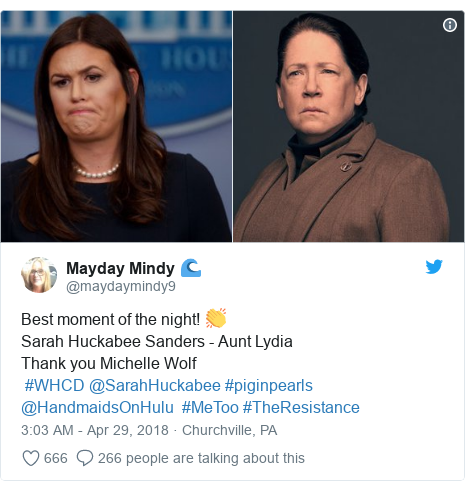Open the left photo in the tweet
Viewport: 465px width, 490px height.
[116, 126]
